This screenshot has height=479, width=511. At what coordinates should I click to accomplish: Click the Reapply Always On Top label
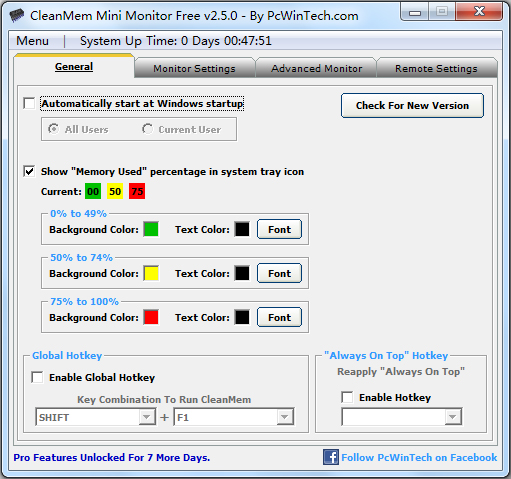point(401,371)
